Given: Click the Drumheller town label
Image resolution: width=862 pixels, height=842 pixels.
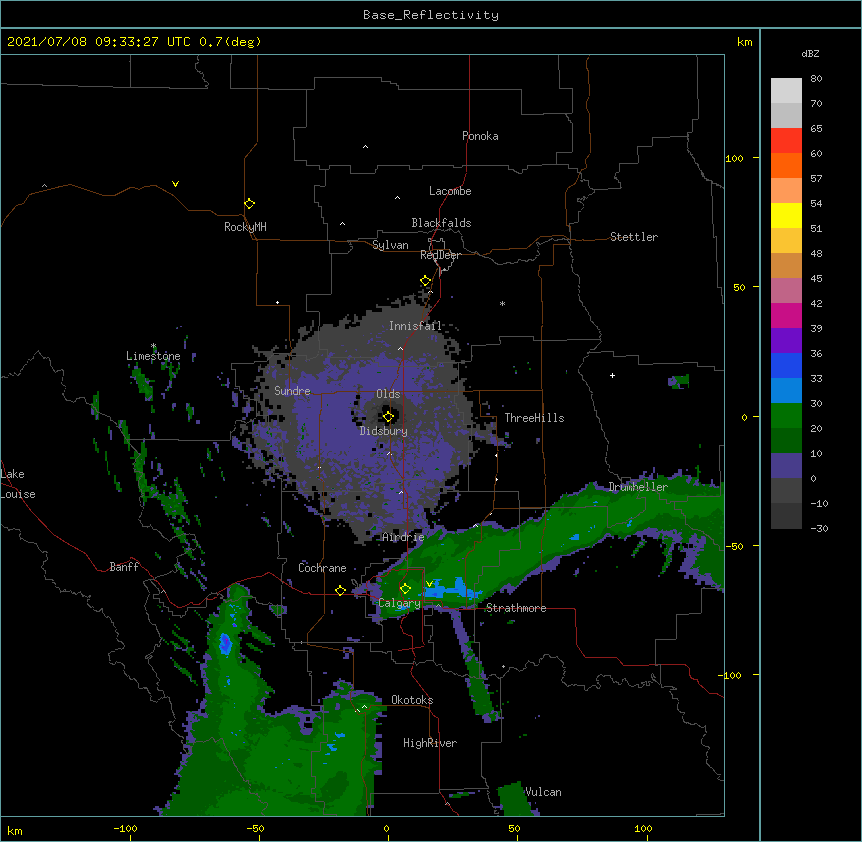Looking at the screenshot, I should 638,487.
